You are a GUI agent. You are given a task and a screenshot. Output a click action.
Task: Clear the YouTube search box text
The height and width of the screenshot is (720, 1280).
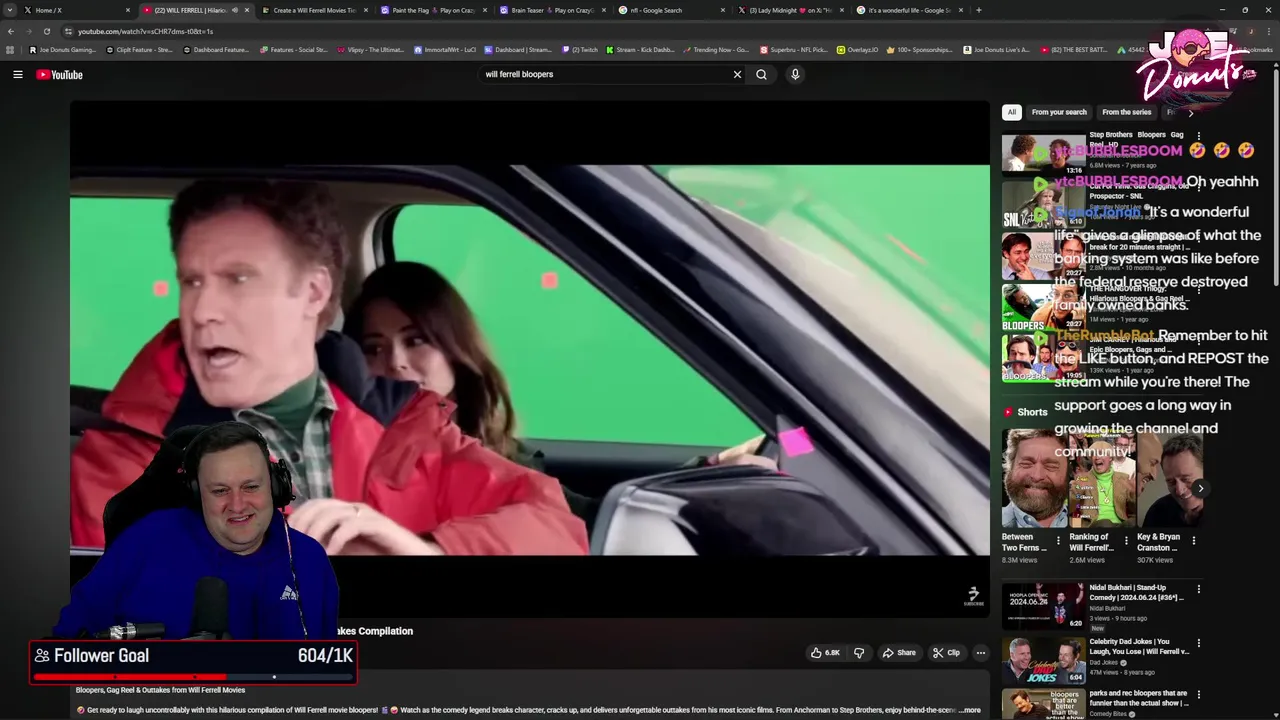point(737,74)
